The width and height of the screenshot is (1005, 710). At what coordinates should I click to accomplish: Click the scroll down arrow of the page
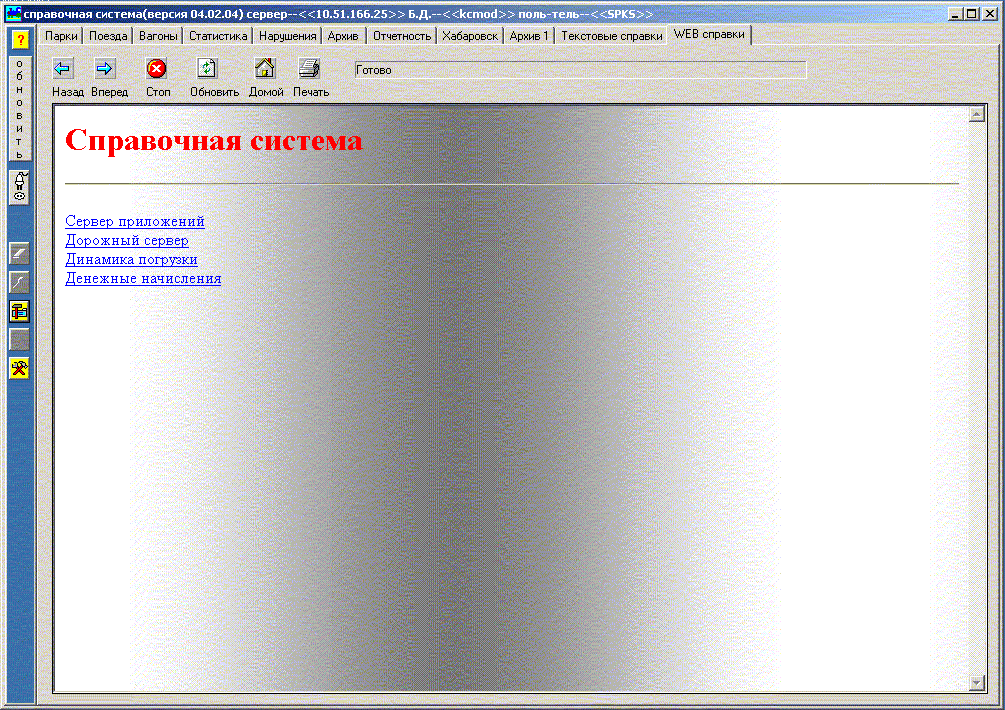click(977, 682)
